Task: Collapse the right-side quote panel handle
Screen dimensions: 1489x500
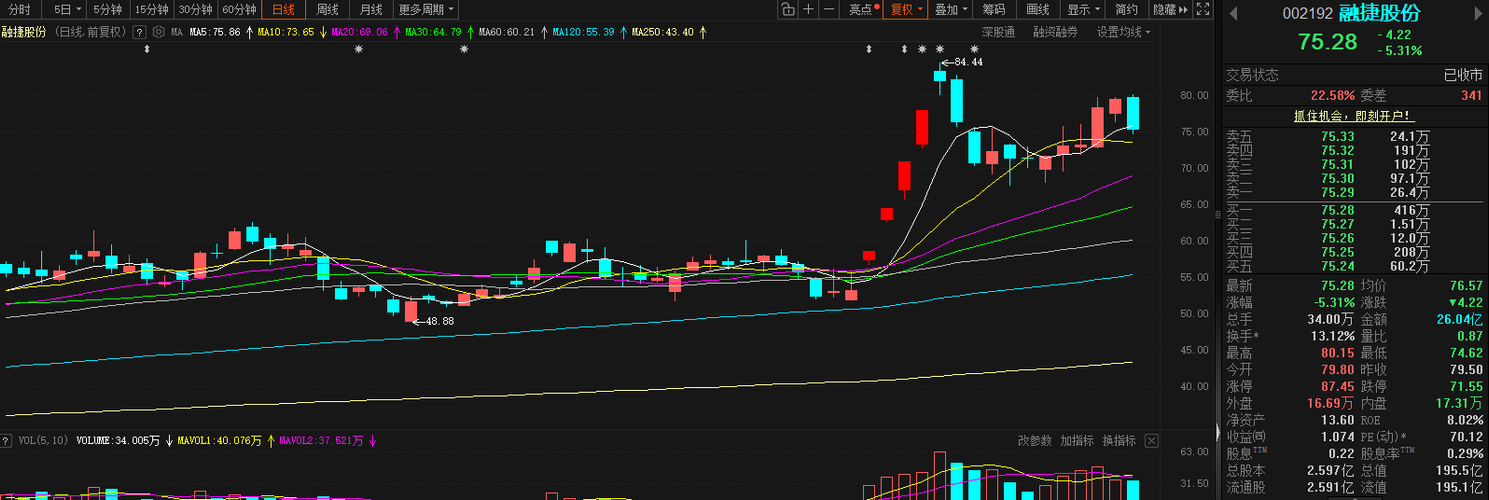Action: click(x=1217, y=433)
